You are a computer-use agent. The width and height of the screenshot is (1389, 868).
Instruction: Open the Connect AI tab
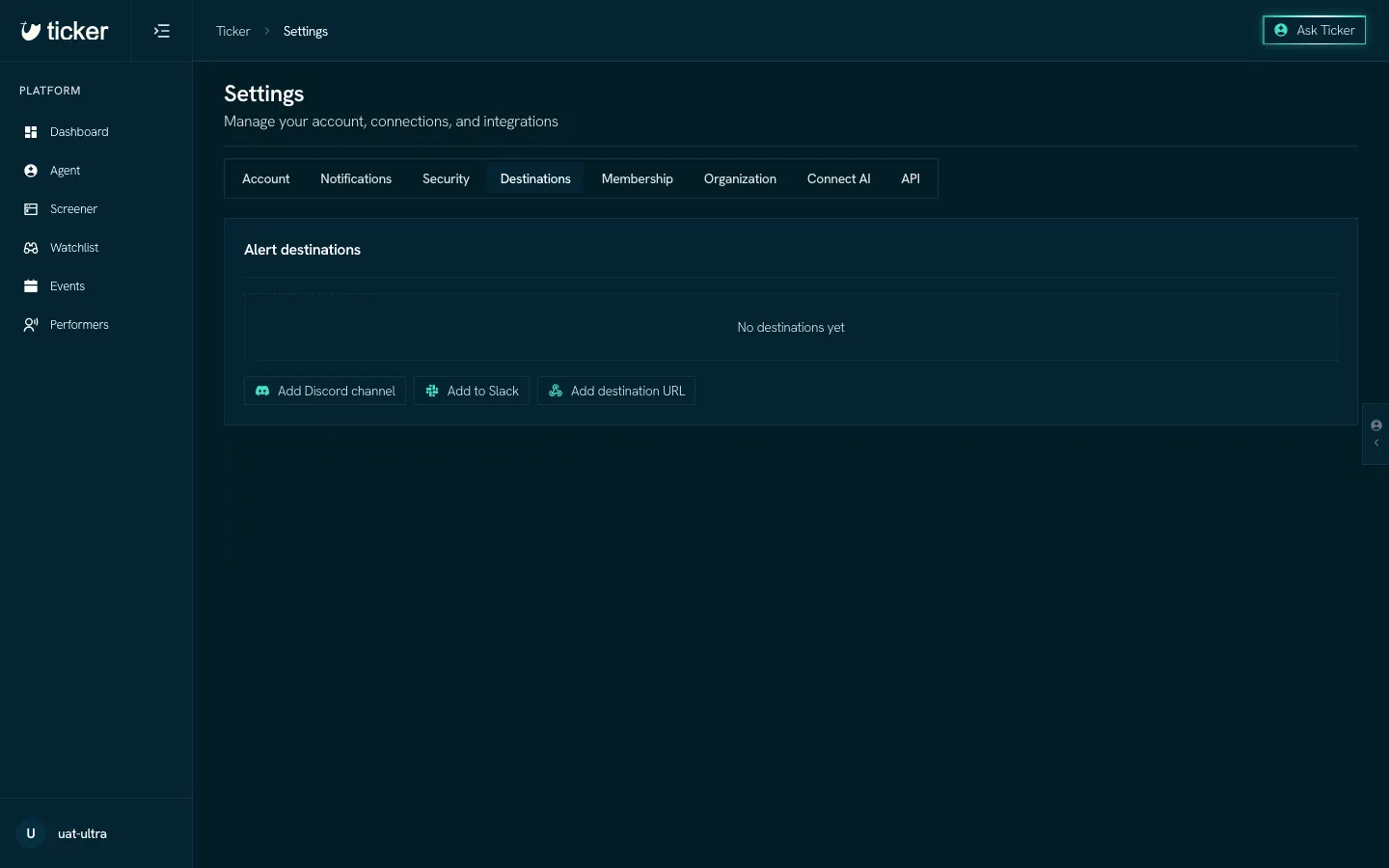pyautogui.click(x=839, y=178)
